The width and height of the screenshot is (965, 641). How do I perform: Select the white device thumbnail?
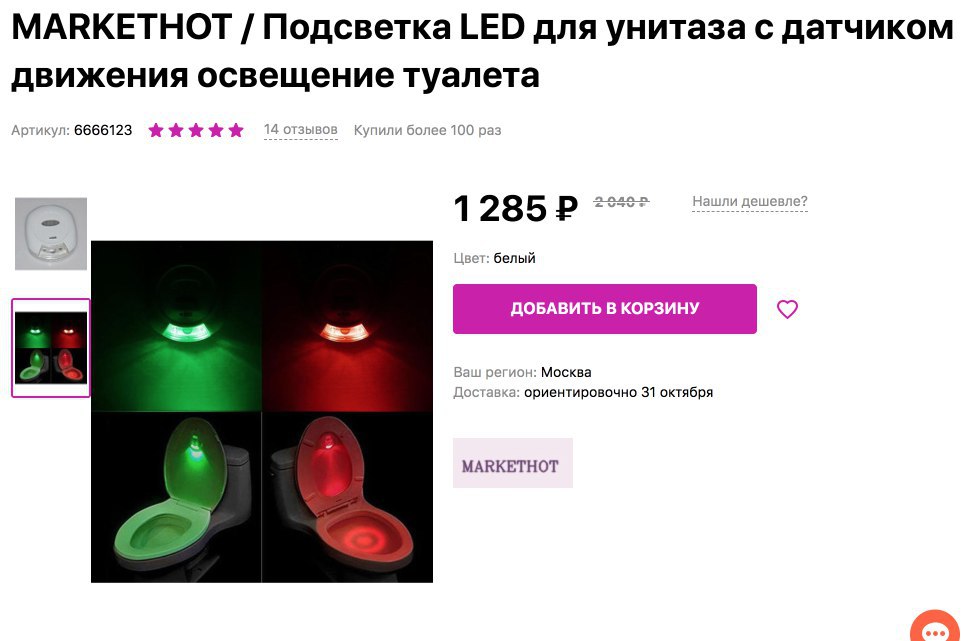pyautogui.click(x=51, y=234)
